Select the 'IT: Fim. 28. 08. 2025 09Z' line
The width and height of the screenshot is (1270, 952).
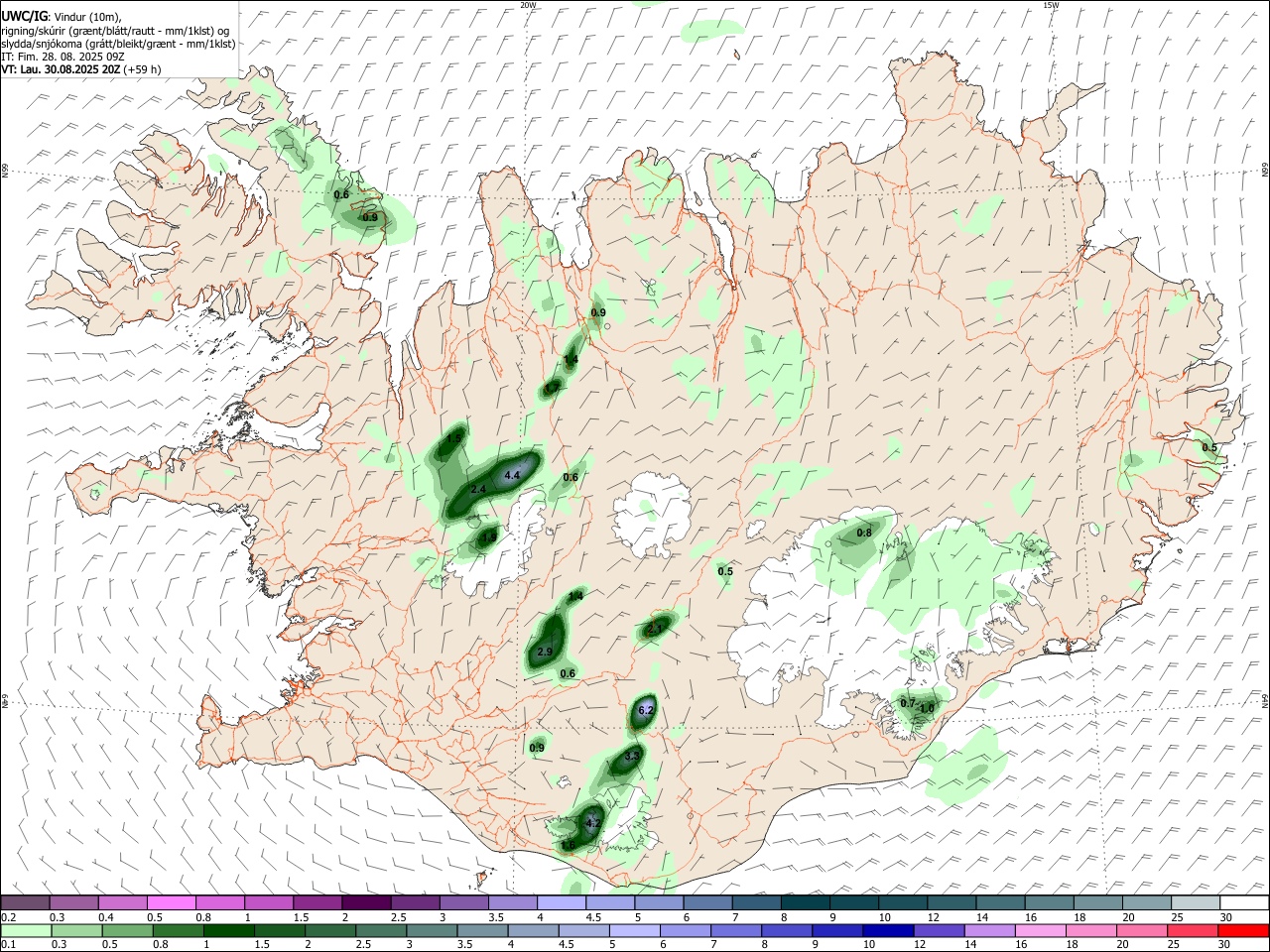(x=64, y=57)
